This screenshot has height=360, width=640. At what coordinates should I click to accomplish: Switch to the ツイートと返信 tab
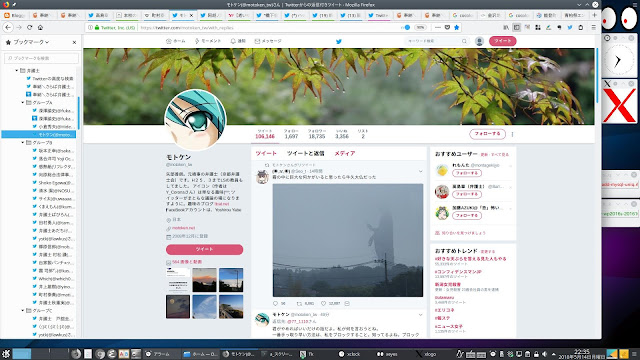(305, 153)
